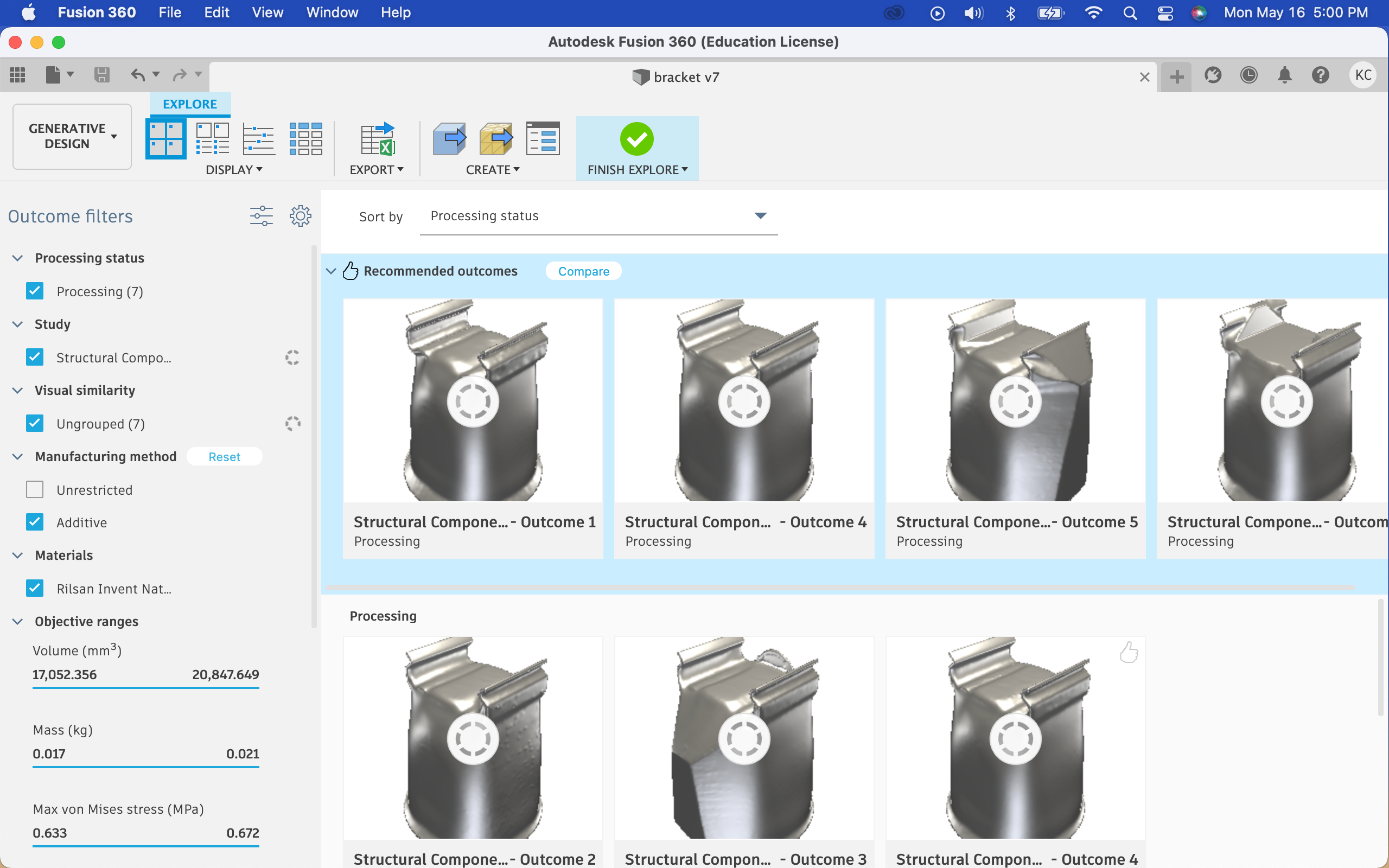
Task: Select the scatter plot display view
Action: click(x=258, y=138)
